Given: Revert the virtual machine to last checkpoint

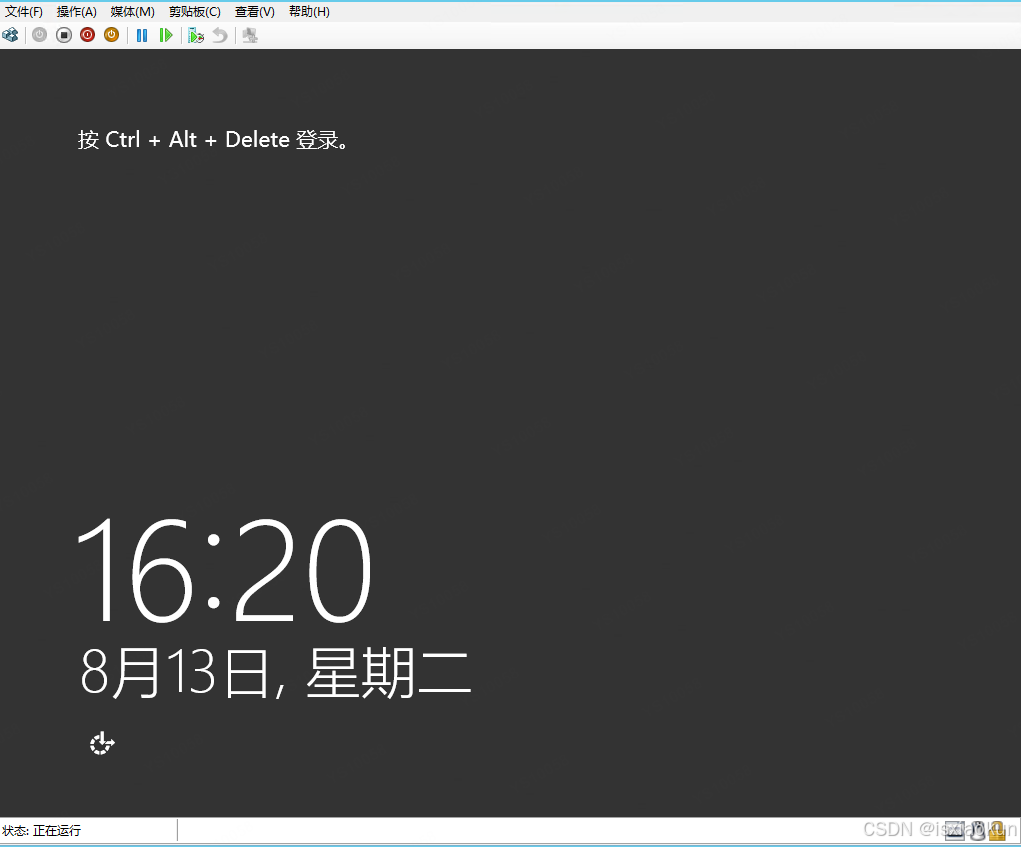Looking at the screenshot, I should (219, 35).
